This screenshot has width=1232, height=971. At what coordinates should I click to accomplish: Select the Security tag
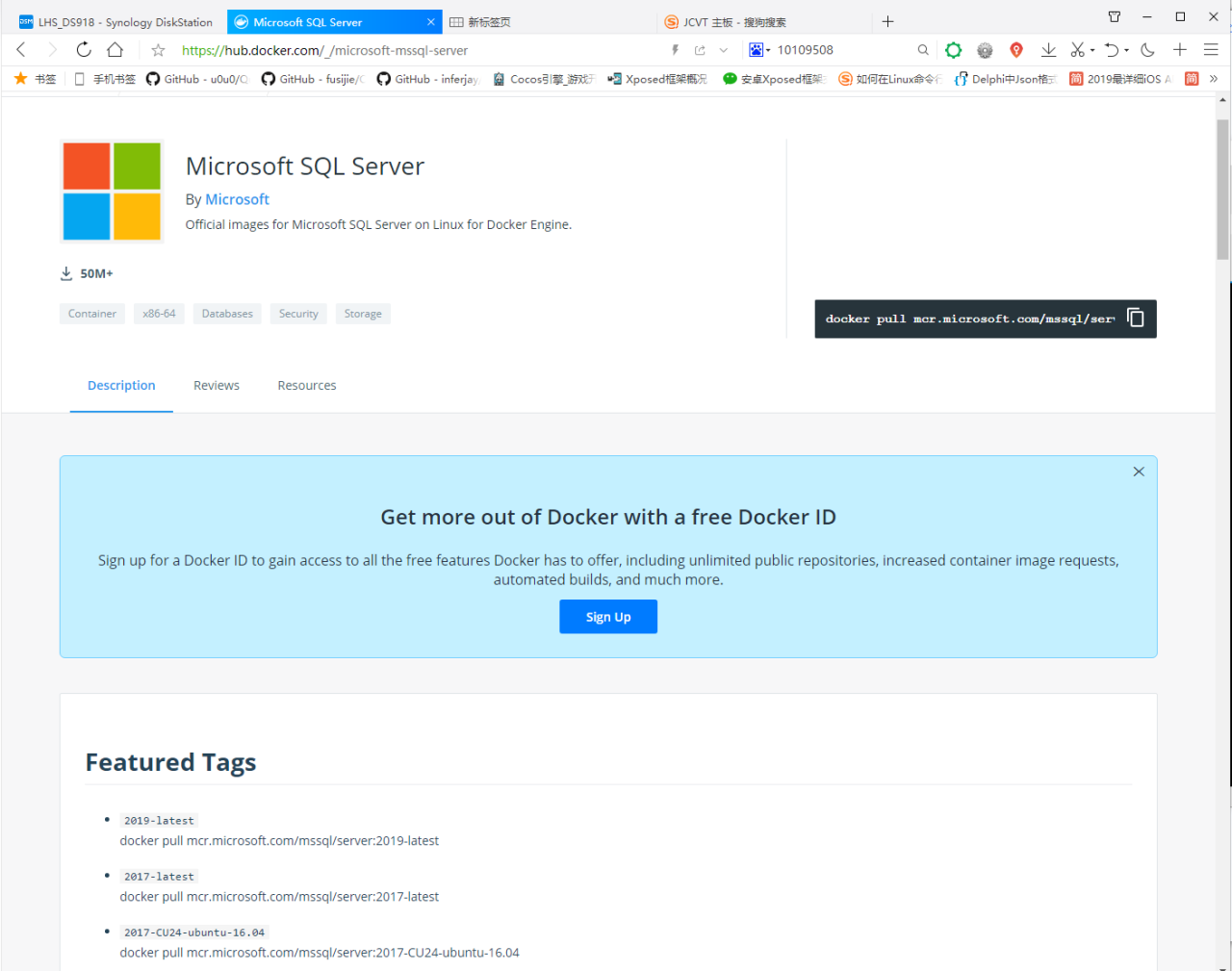[298, 314]
